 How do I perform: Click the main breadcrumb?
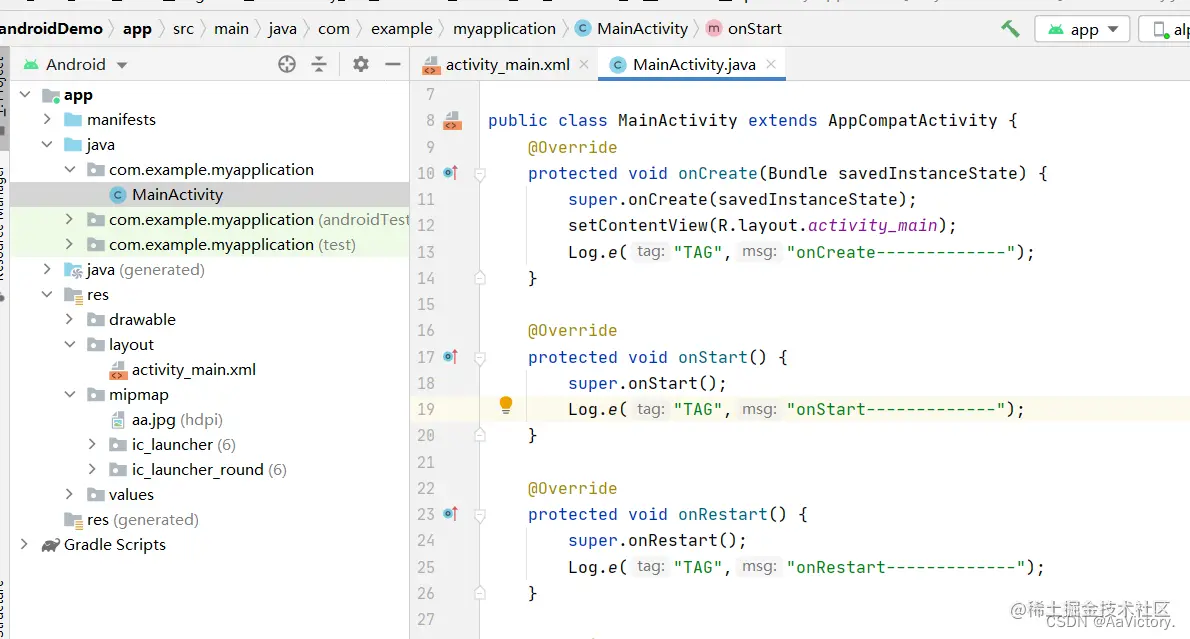tap(231, 29)
